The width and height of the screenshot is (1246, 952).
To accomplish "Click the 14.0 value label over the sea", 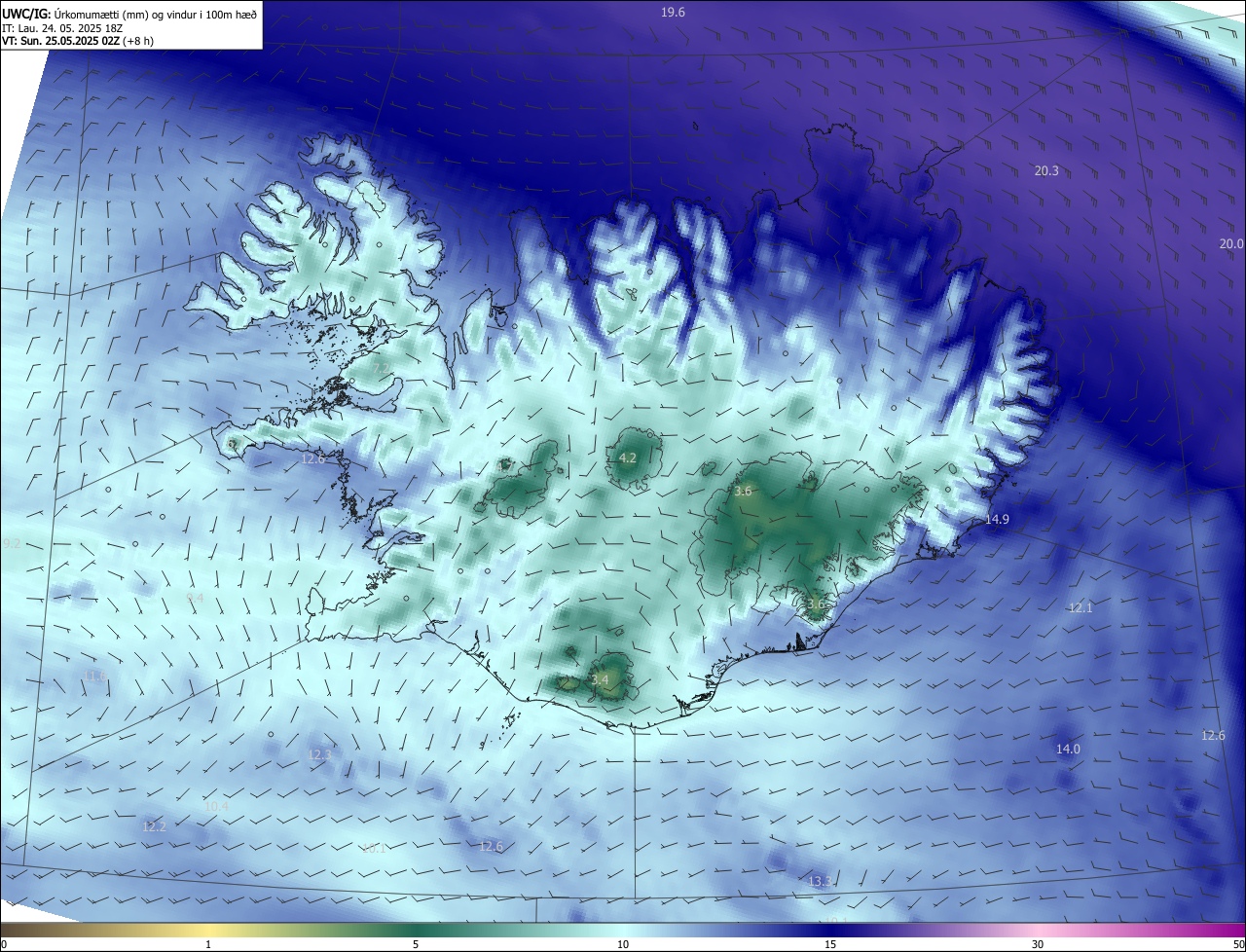I will 1068,749.
